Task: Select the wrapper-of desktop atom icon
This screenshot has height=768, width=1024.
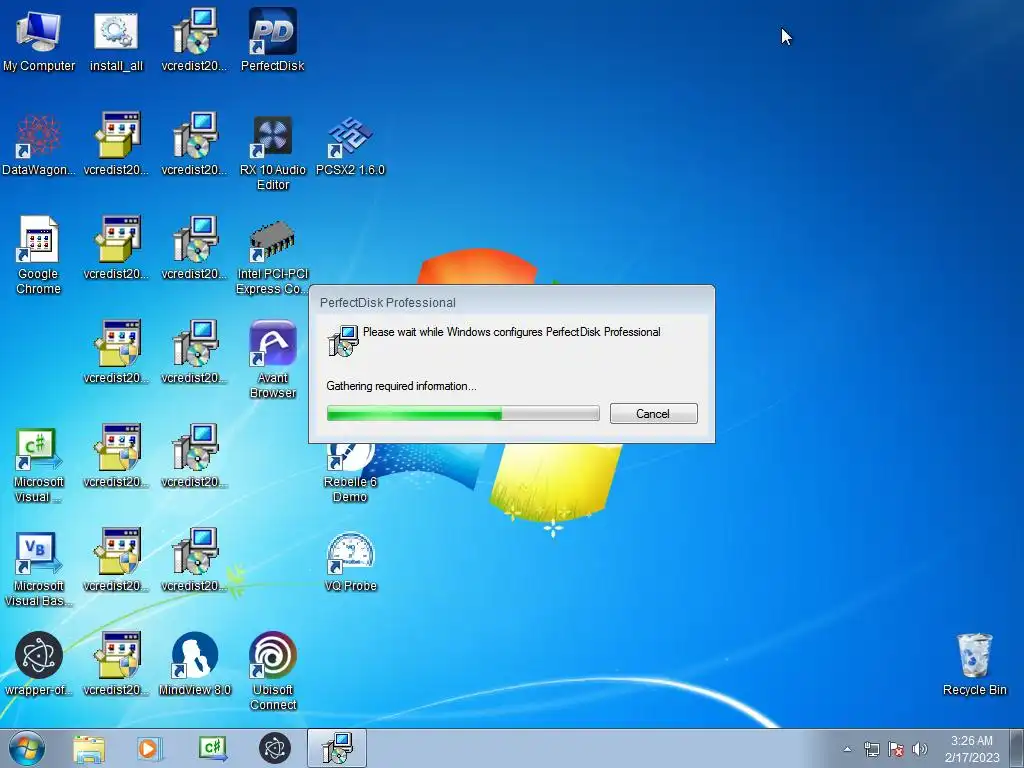Action: click(x=39, y=663)
